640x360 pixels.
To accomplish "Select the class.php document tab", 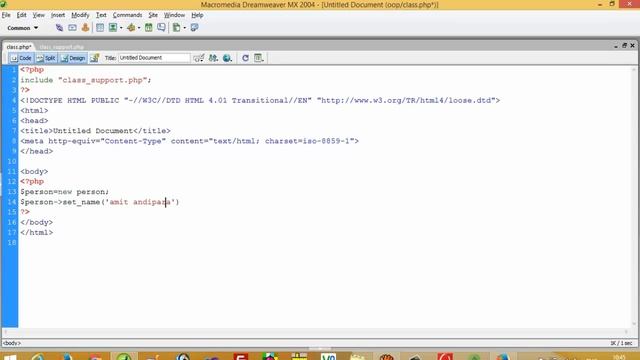I will click(19, 47).
